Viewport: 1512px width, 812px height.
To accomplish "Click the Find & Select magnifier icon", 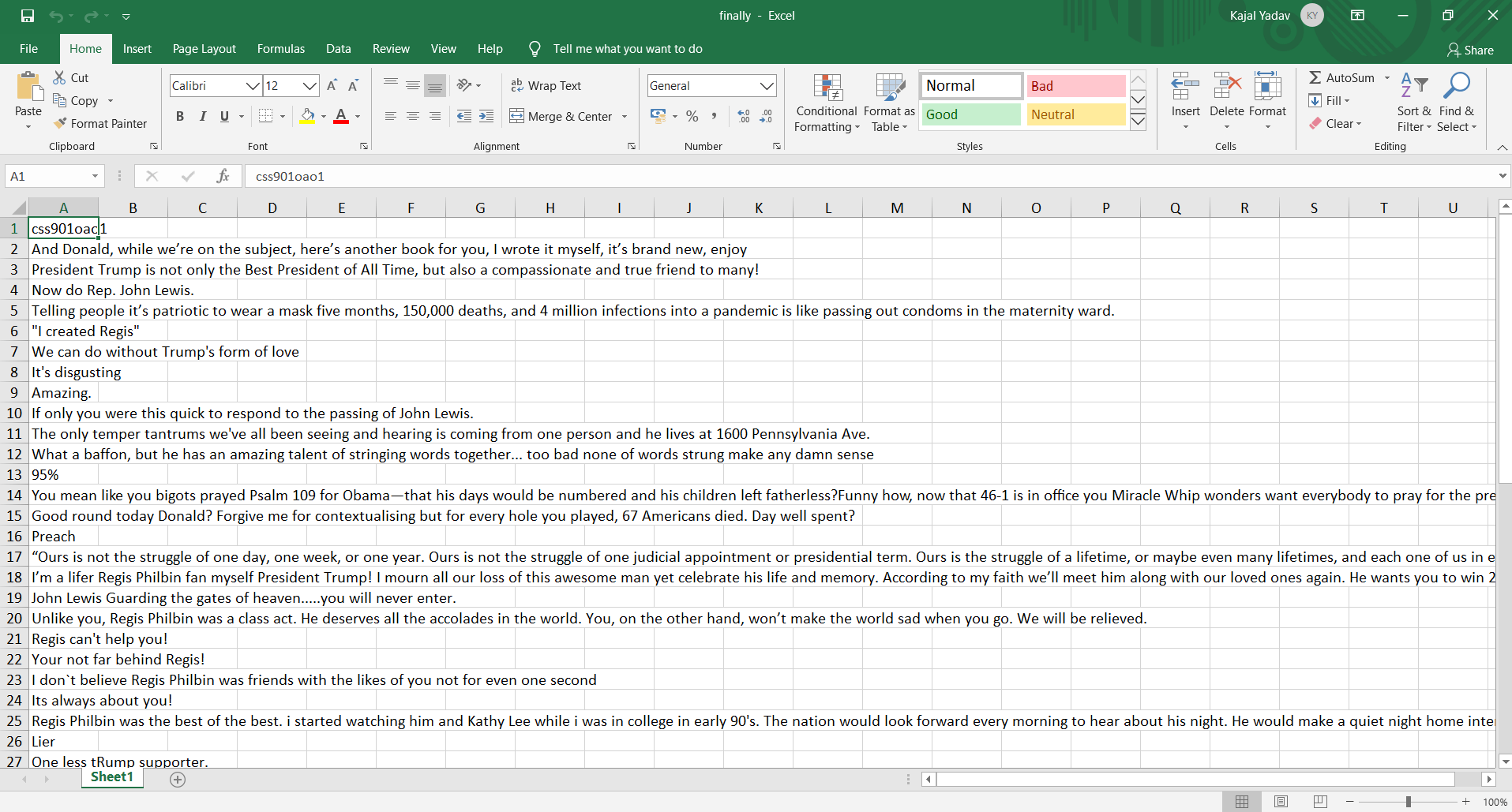I will (1457, 86).
